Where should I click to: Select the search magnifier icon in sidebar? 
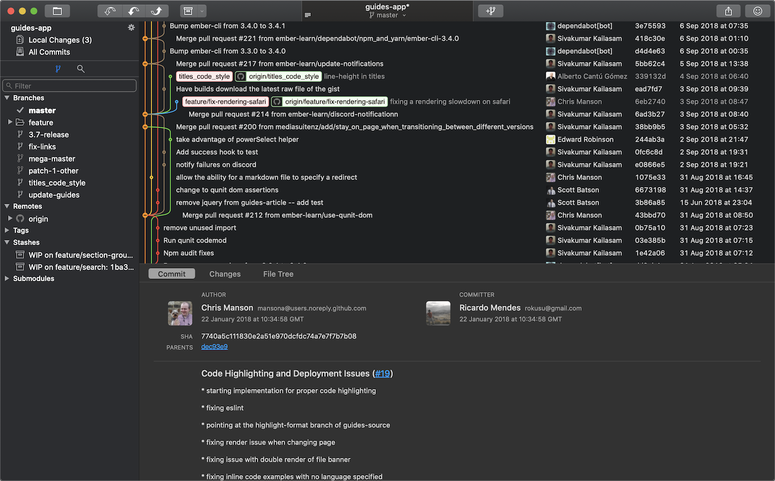click(x=81, y=69)
